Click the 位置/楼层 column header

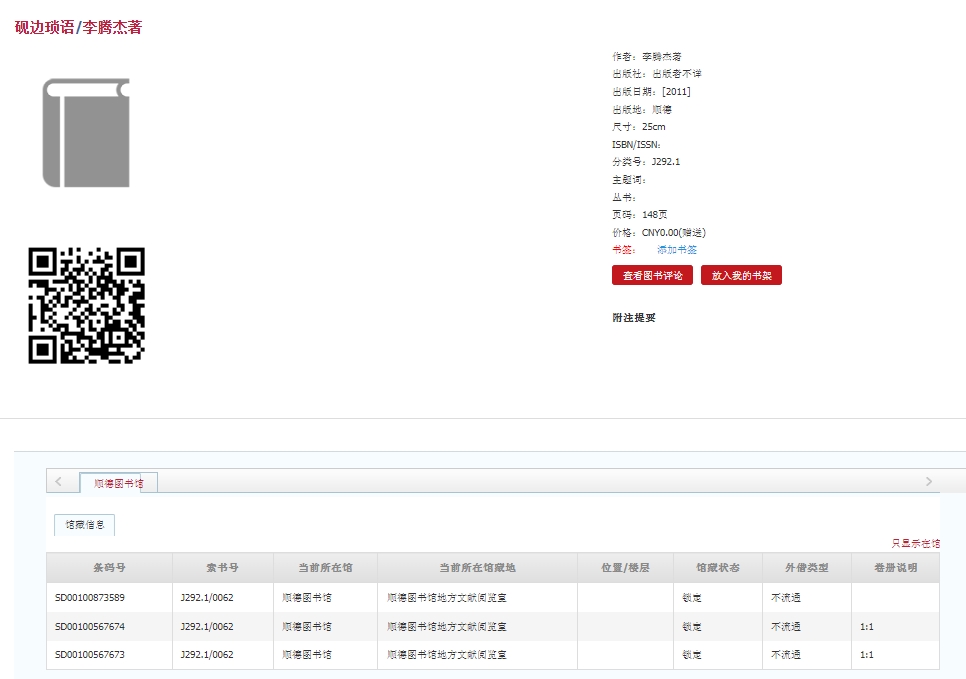[x=625, y=567]
